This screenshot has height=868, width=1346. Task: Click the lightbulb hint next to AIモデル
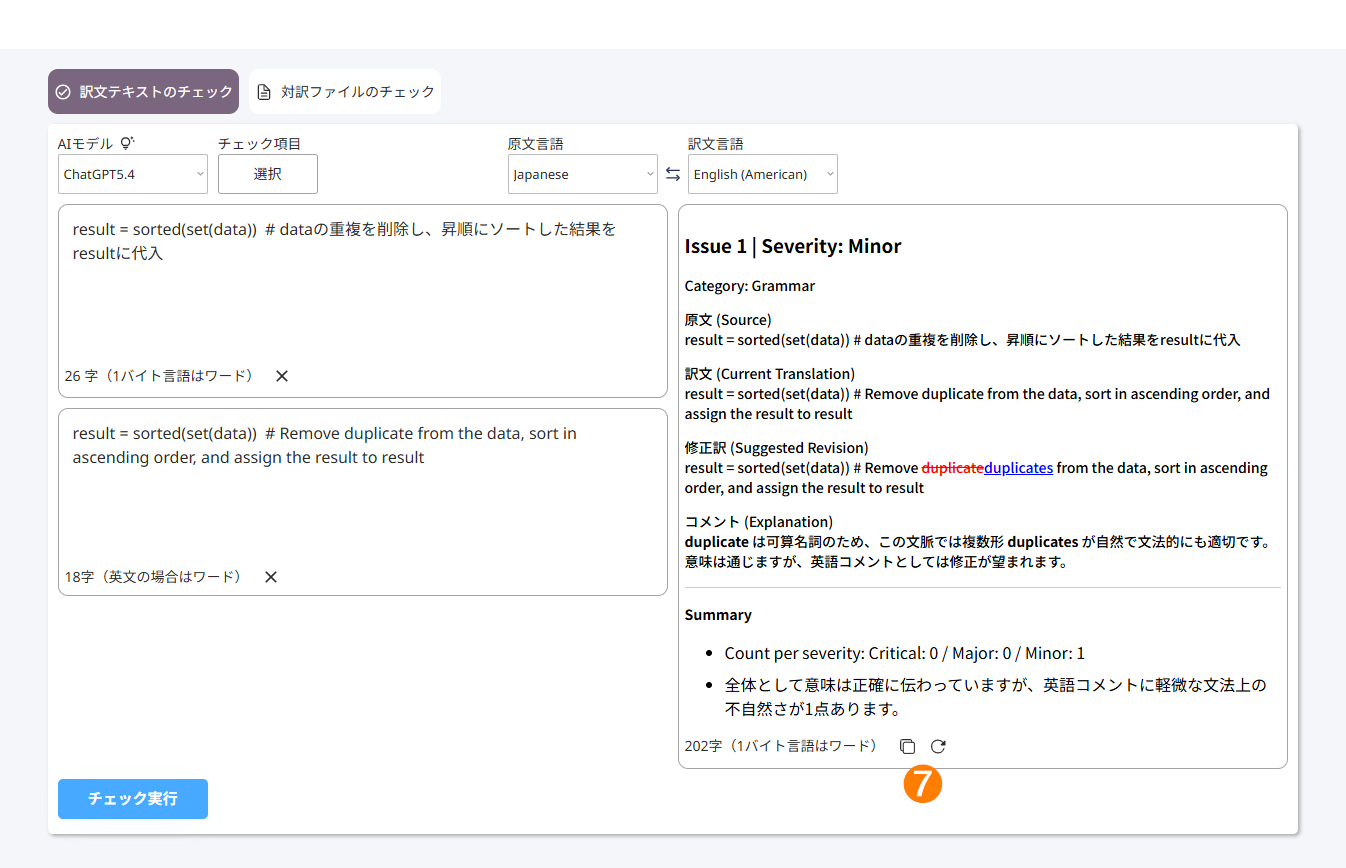[127, 143]
